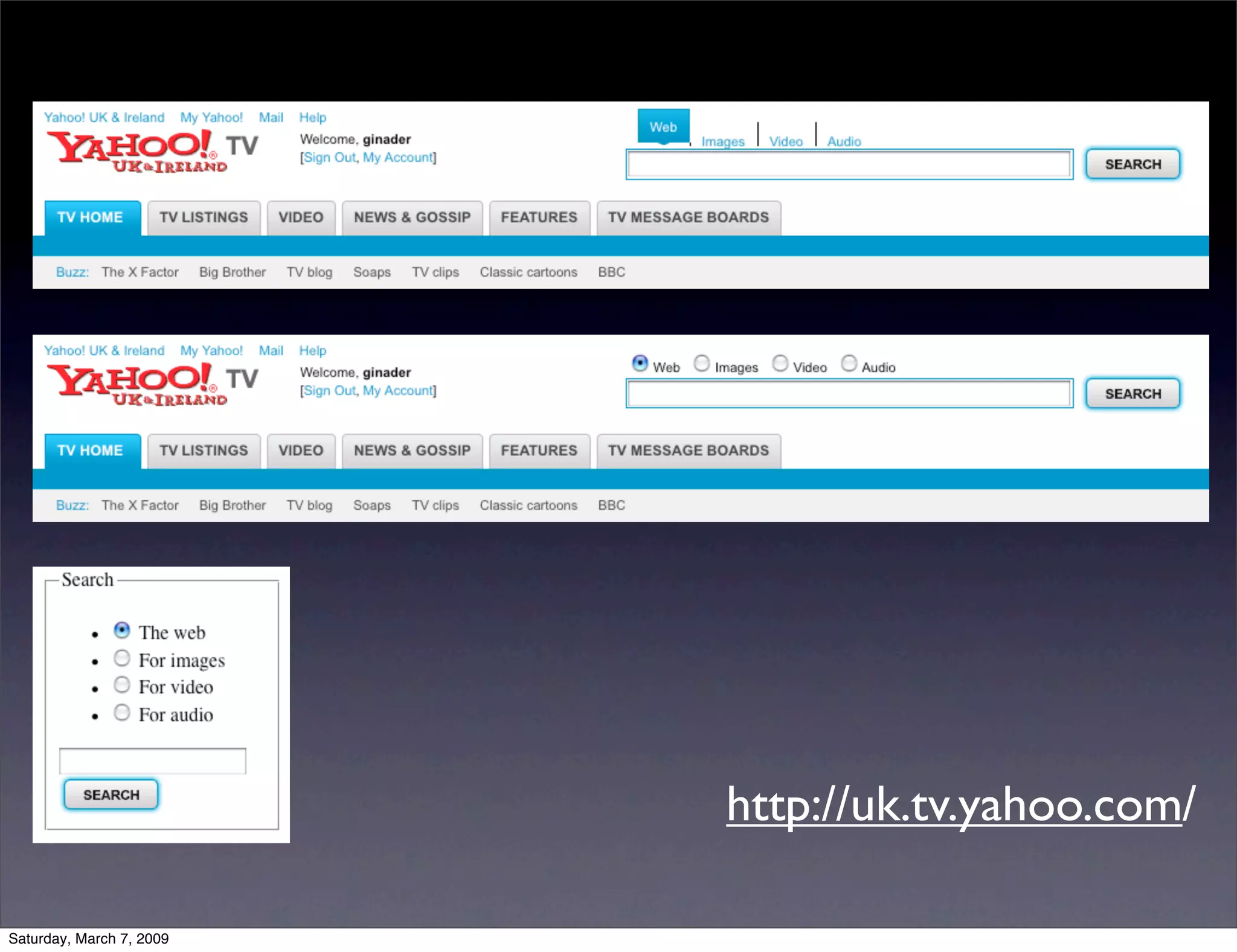The image size is (1237, 952).
Task: Go to TV MESSAGE BOARDS tab in top navigation
Action: pyautogui.click(x=688, y=217)
